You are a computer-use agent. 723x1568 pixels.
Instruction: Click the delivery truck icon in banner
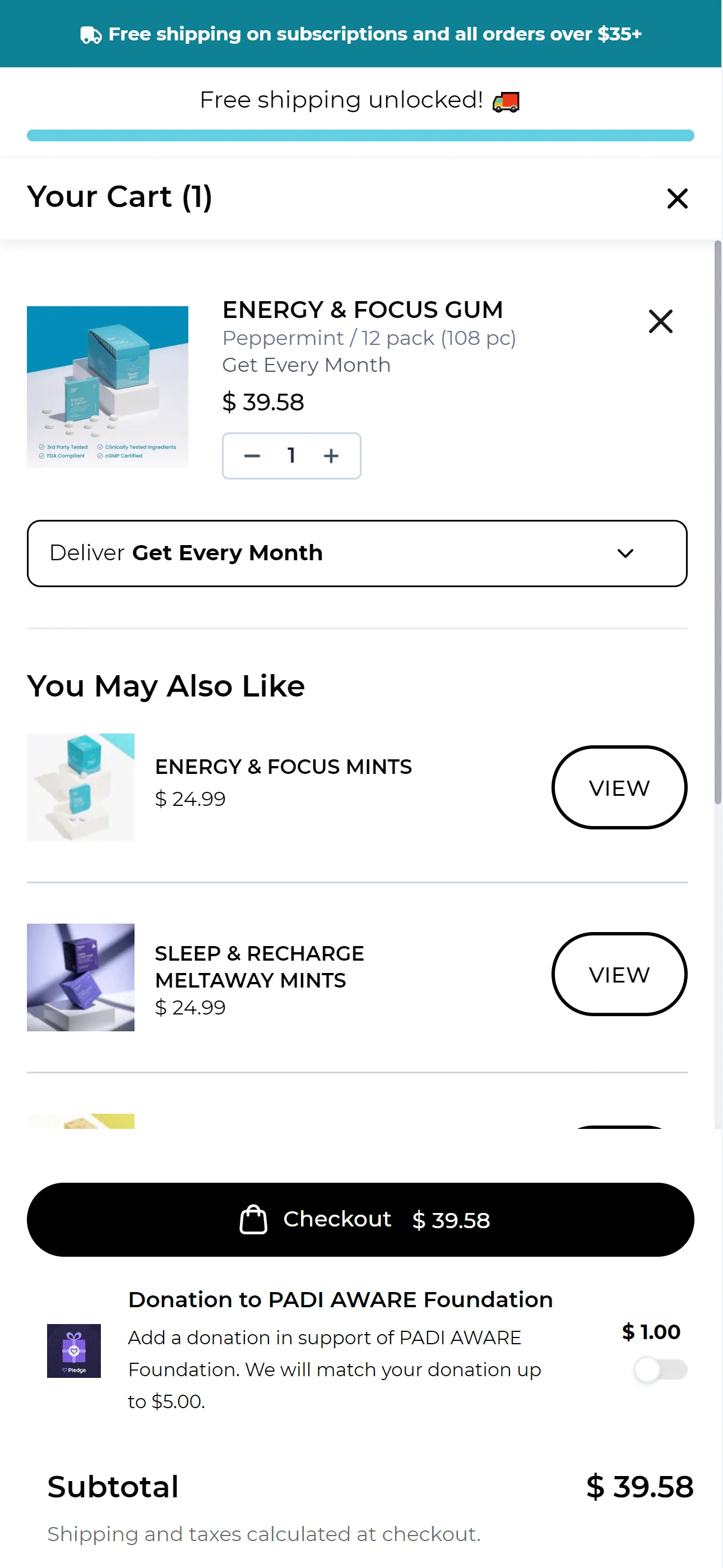[91, 35]
